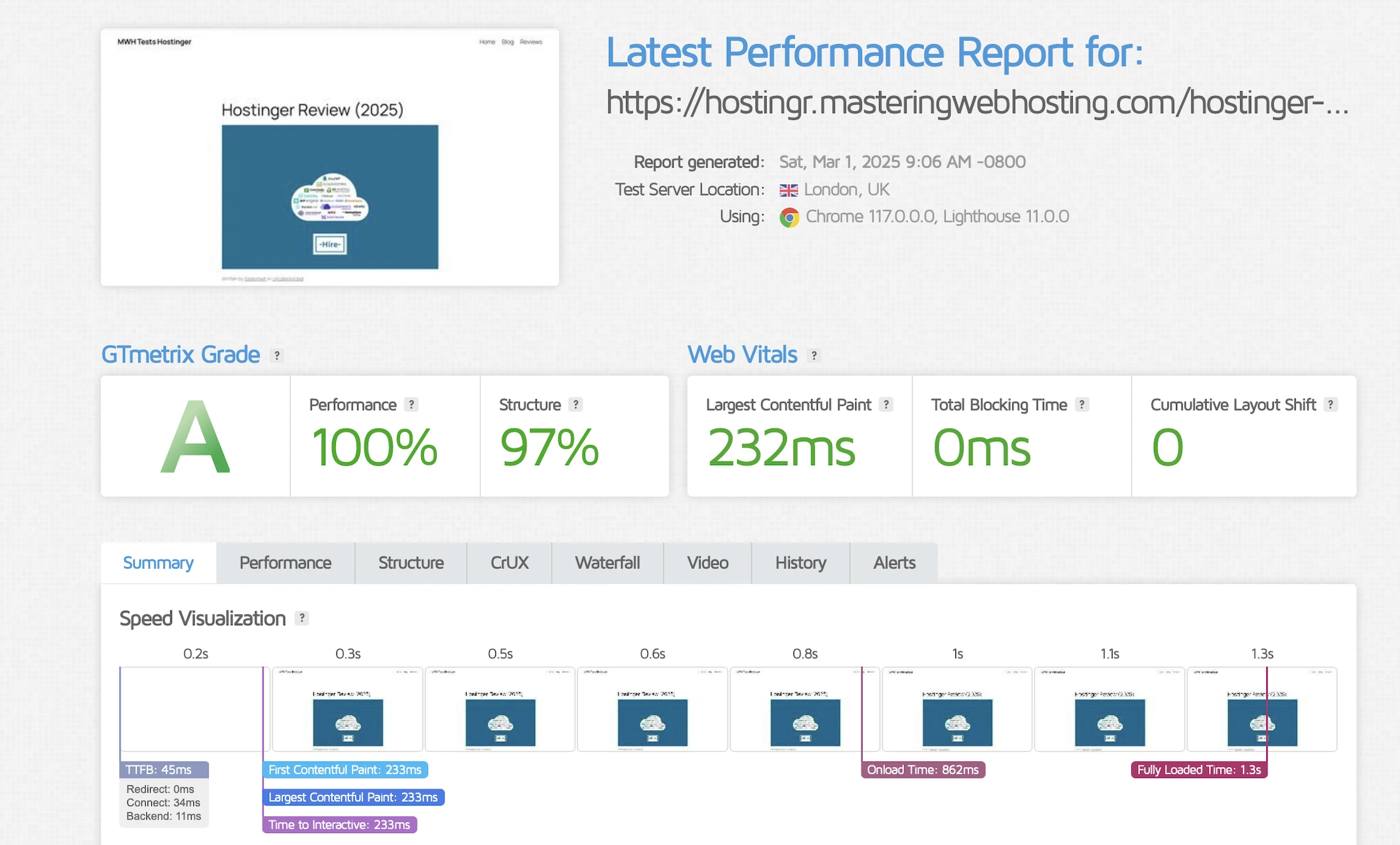Show Largest Contentful Paint help icon
The height and width of the screenshot is (845, 1400).
tap(886, 405)
